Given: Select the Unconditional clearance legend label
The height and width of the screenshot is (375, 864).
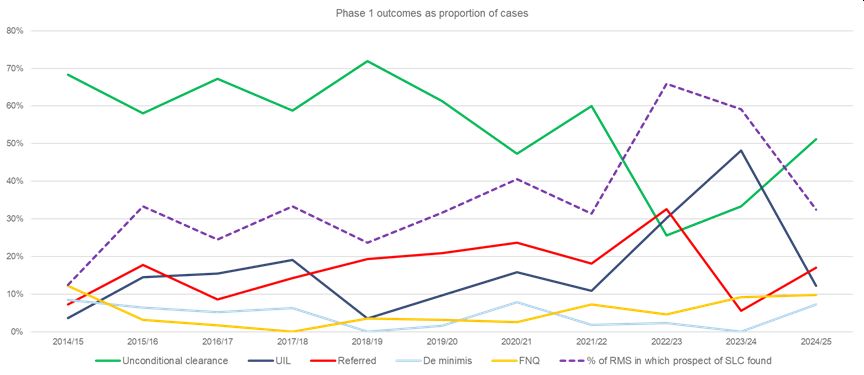Looking at the screenshot, I should tap(175, 361).
